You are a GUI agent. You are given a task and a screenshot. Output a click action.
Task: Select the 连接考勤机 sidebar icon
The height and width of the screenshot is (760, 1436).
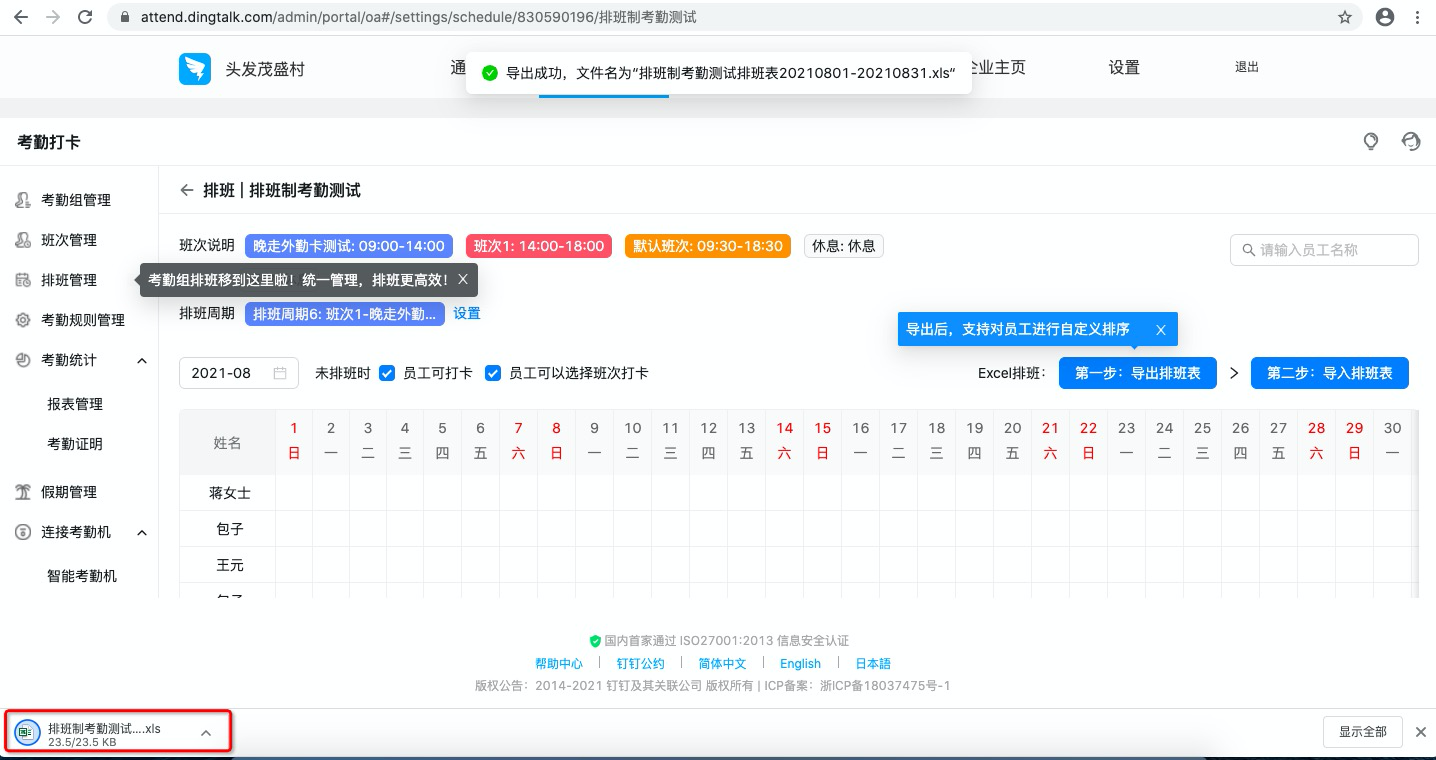coord(22,532)
